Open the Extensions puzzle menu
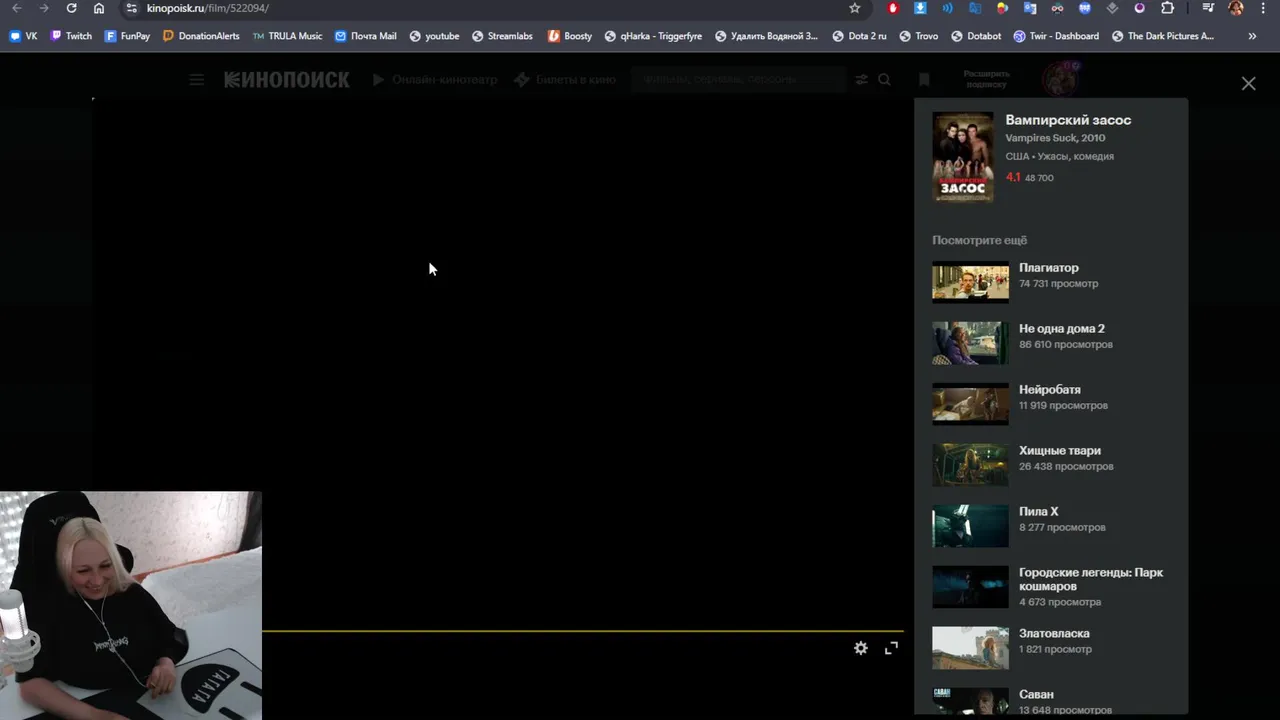Viewport: 1280px width, 720px height. 1167,8
